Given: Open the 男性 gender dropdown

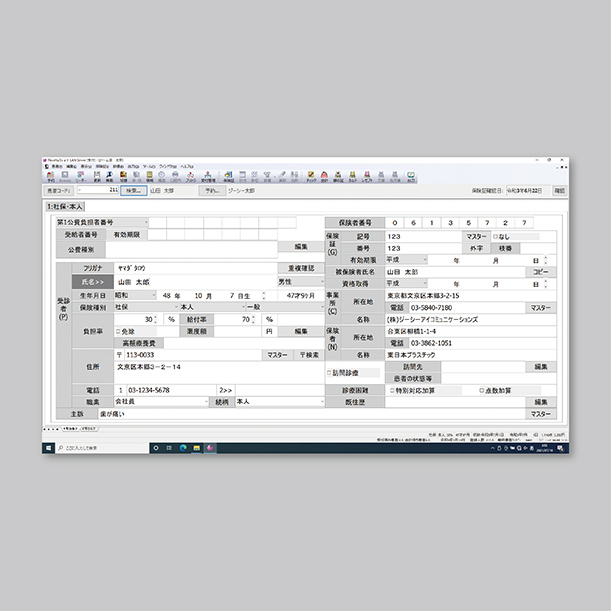Looking at the screenshot, I should point(322,282).
